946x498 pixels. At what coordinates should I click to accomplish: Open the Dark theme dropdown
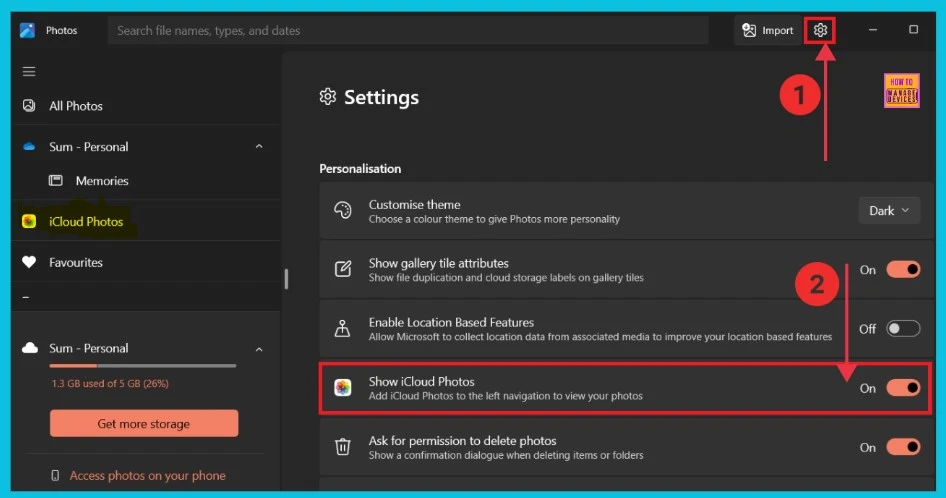(x=889, y=211)
